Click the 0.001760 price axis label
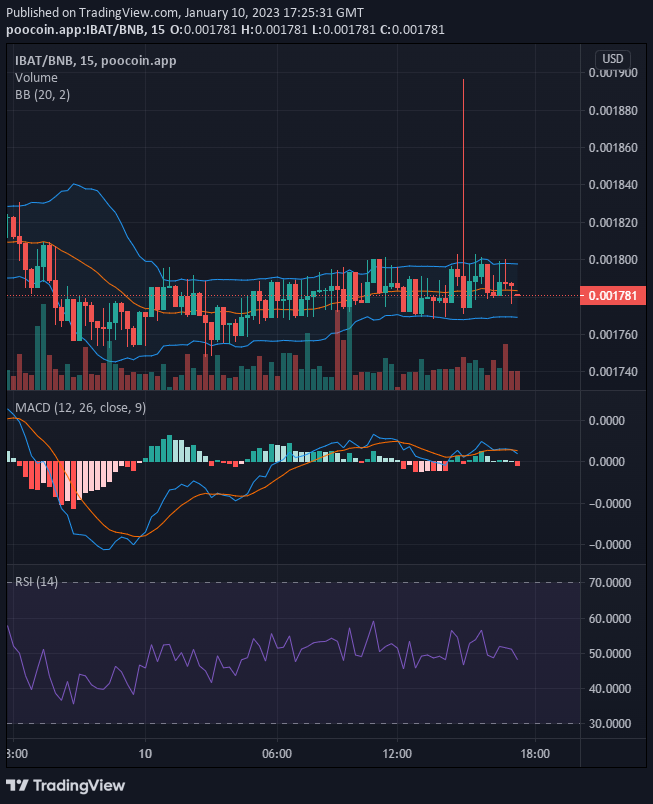 [613, 334]
